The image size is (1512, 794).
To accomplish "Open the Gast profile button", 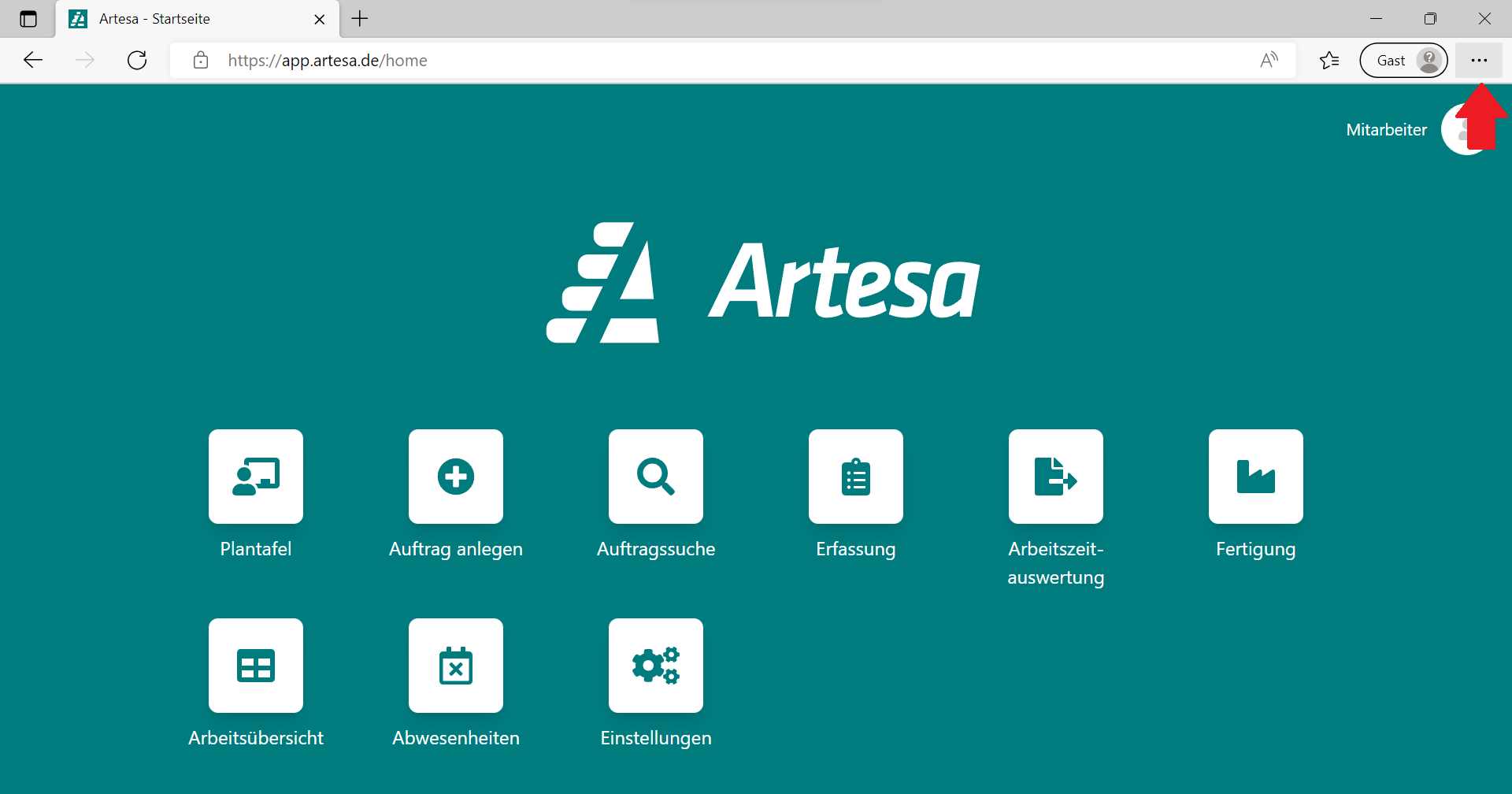I will pyautogui.click(x=1403, y=61).
